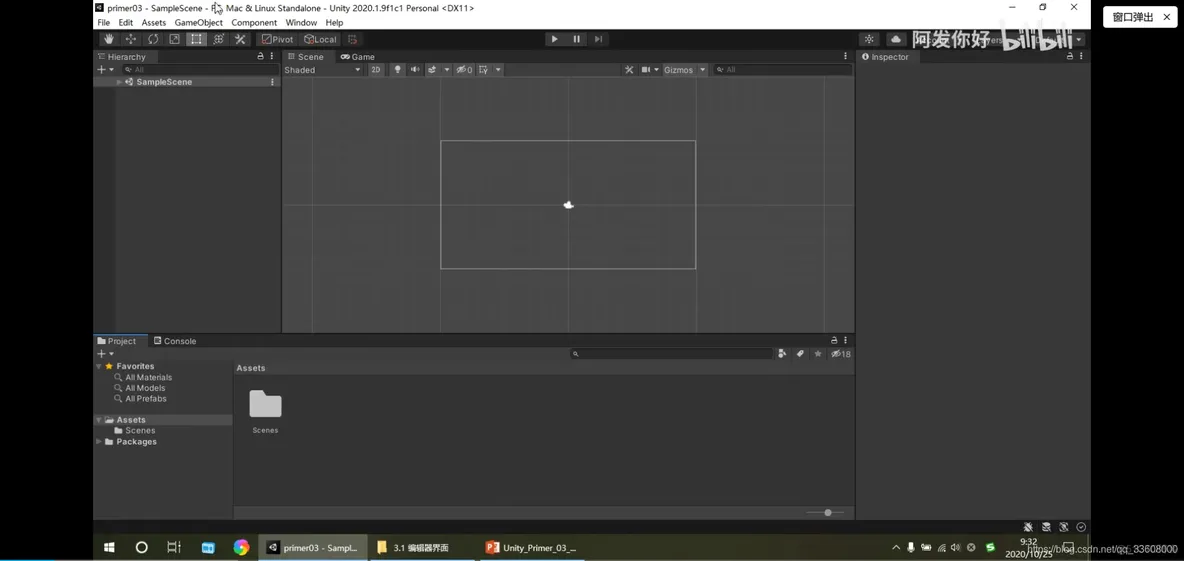This screenshot has height=561, width=1184.
Task: Select the Rotate tool
Action: point(153,39)
